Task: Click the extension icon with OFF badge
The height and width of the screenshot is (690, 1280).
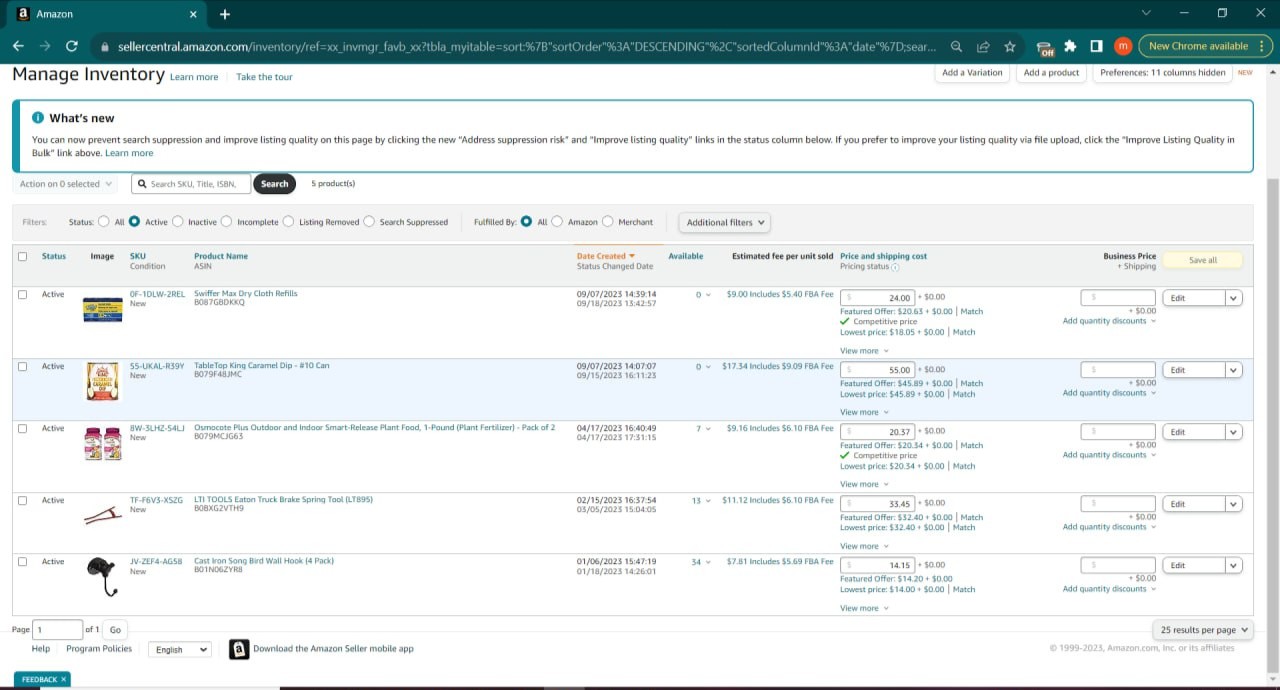Action: tap(1045, 47)
